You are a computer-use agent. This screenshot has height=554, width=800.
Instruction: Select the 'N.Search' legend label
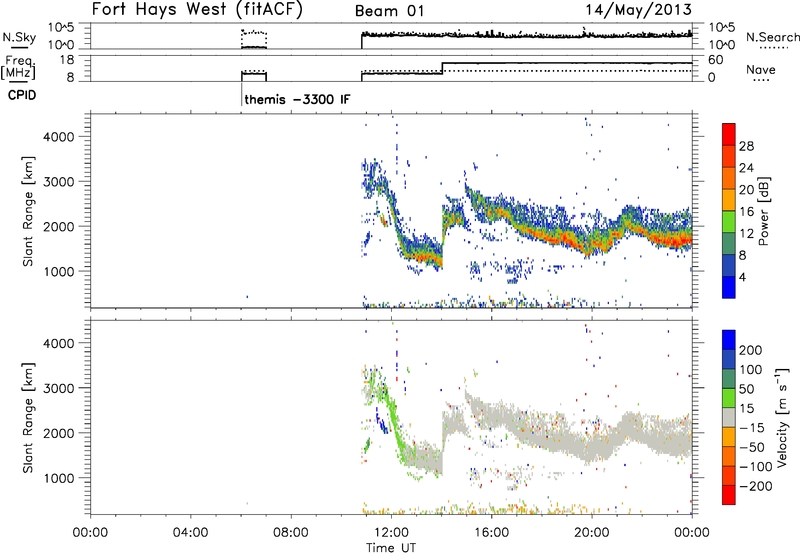(772, 37)
